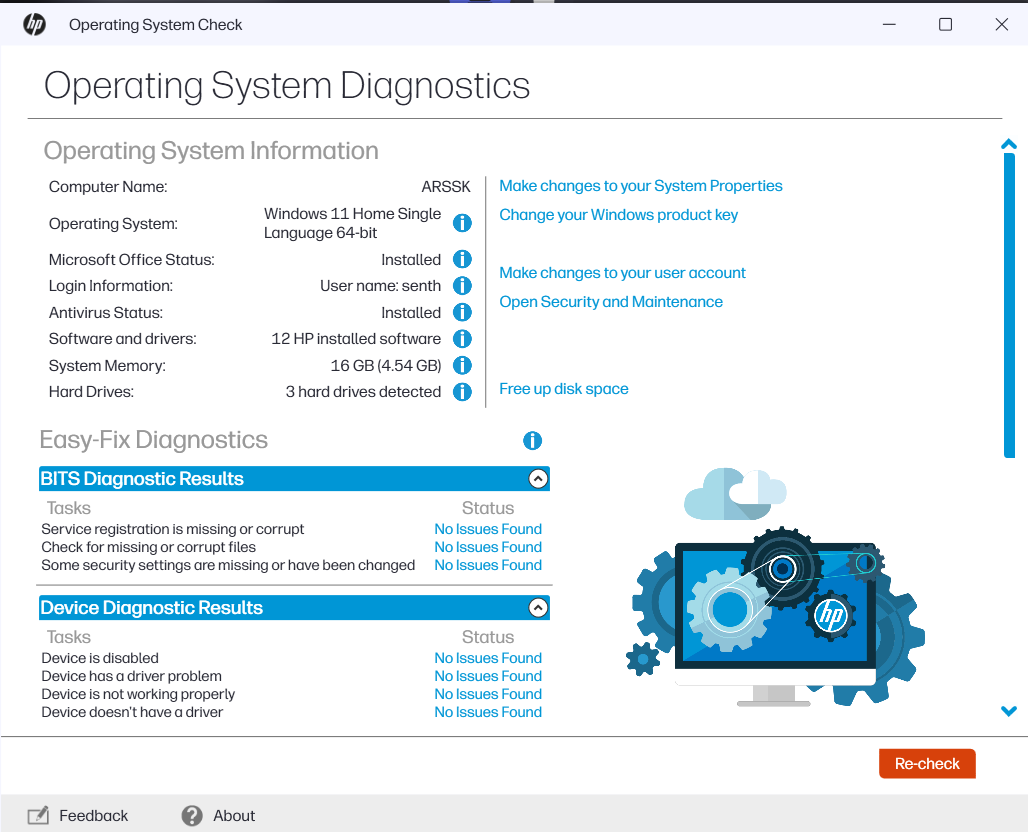Click the HP logo in title bar
Image resolution: width=1028 pixels, height=832 pixels.
[x=34, y=24]
